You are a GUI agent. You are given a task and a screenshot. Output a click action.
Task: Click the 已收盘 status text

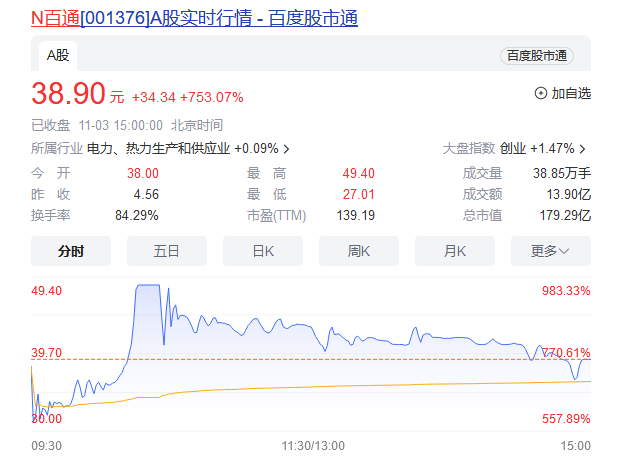point(50,125)
